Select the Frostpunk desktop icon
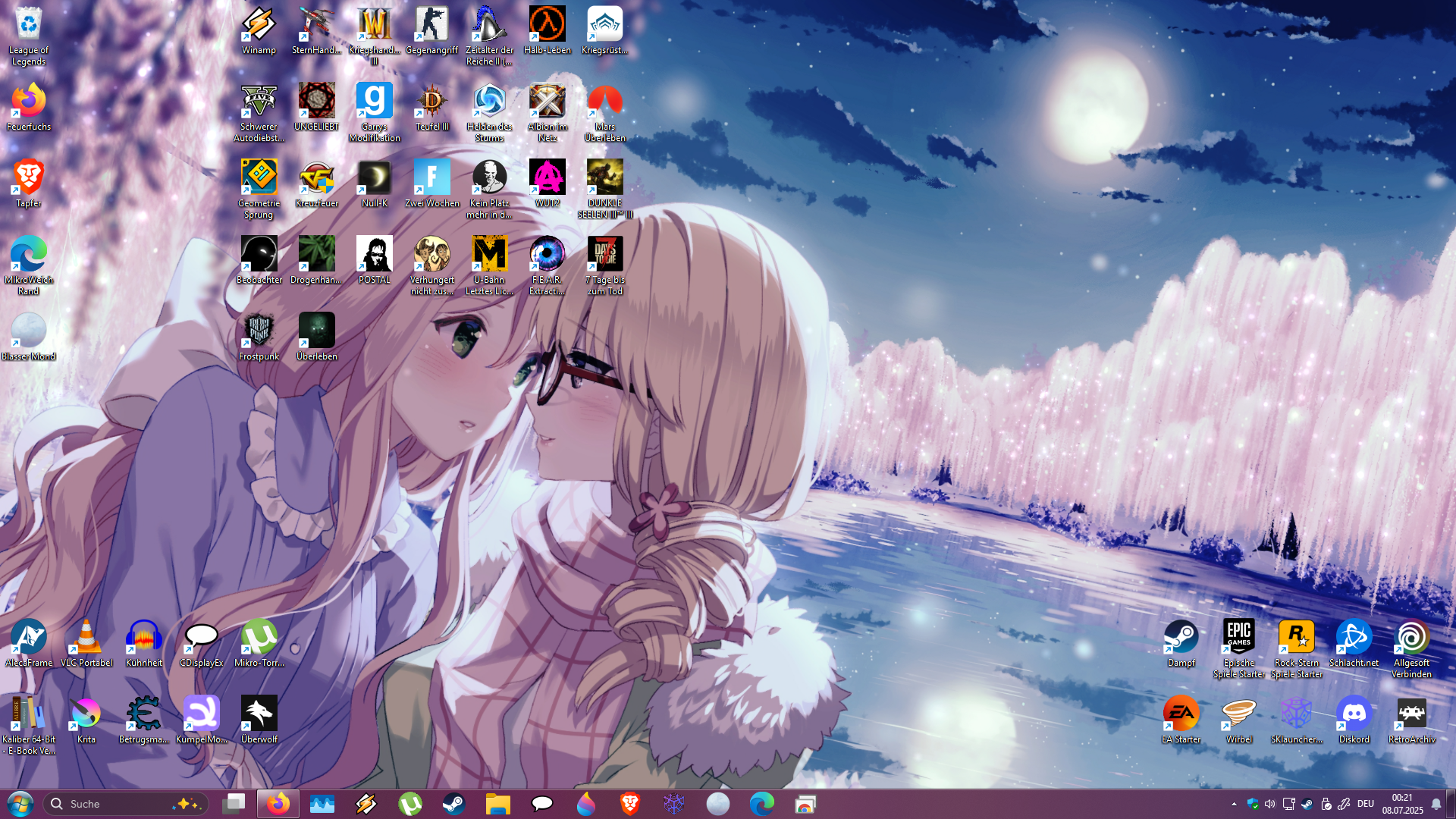1456x819 pixels. [x=259, y=337]
